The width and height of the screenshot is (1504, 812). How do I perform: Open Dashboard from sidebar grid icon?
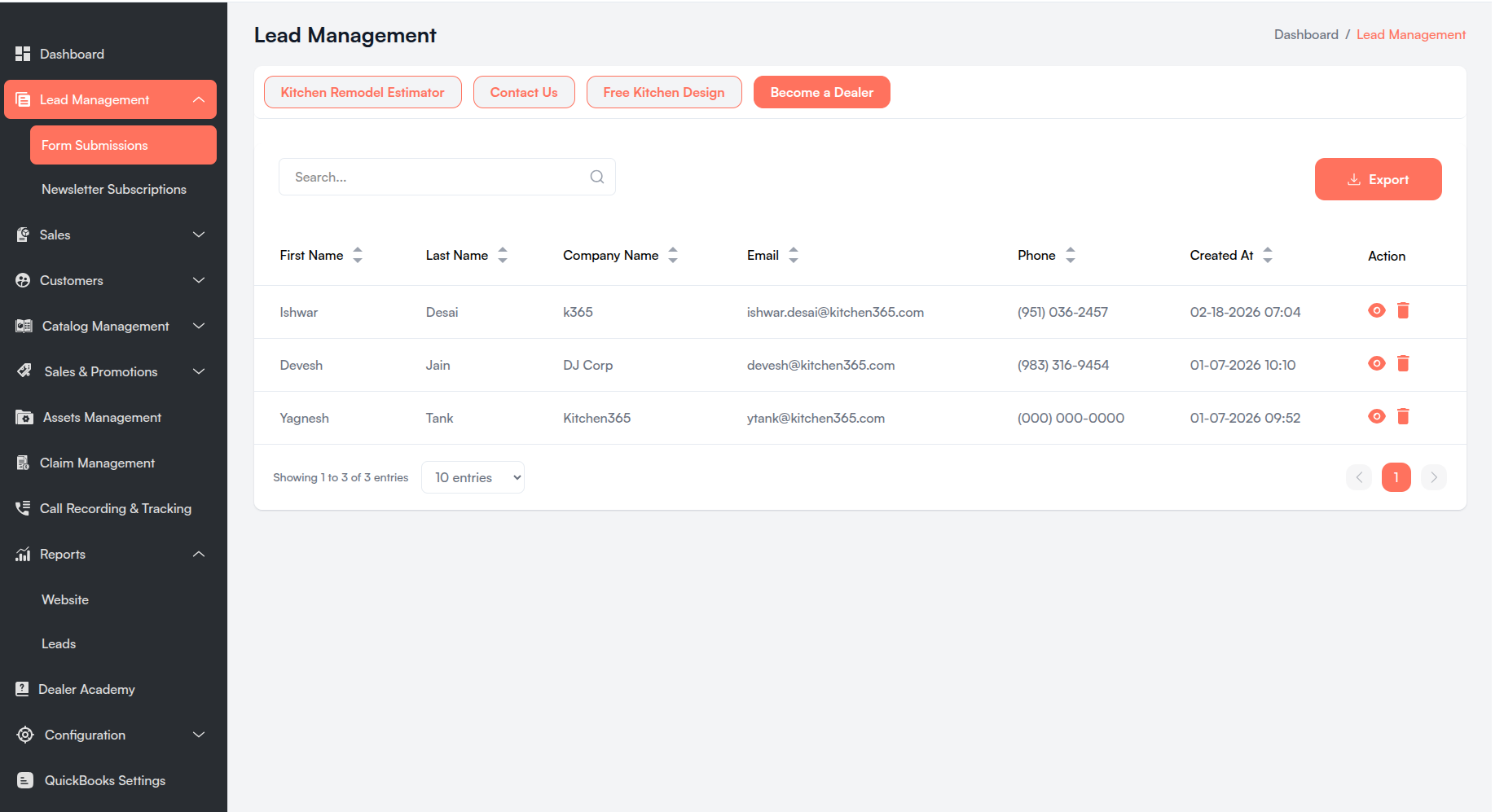[x=23, y=54]
